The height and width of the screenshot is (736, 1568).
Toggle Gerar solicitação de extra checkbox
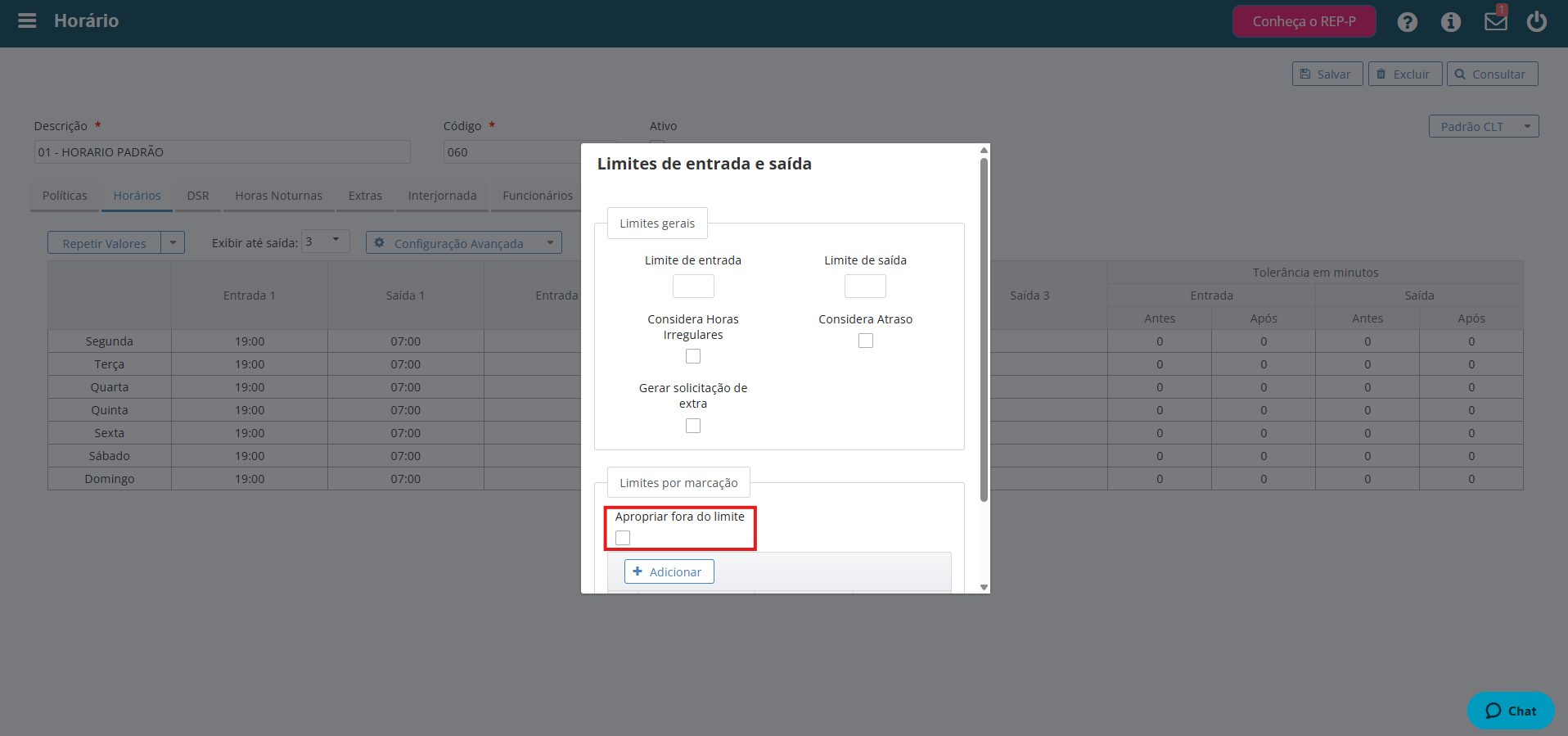coord(693,426)
